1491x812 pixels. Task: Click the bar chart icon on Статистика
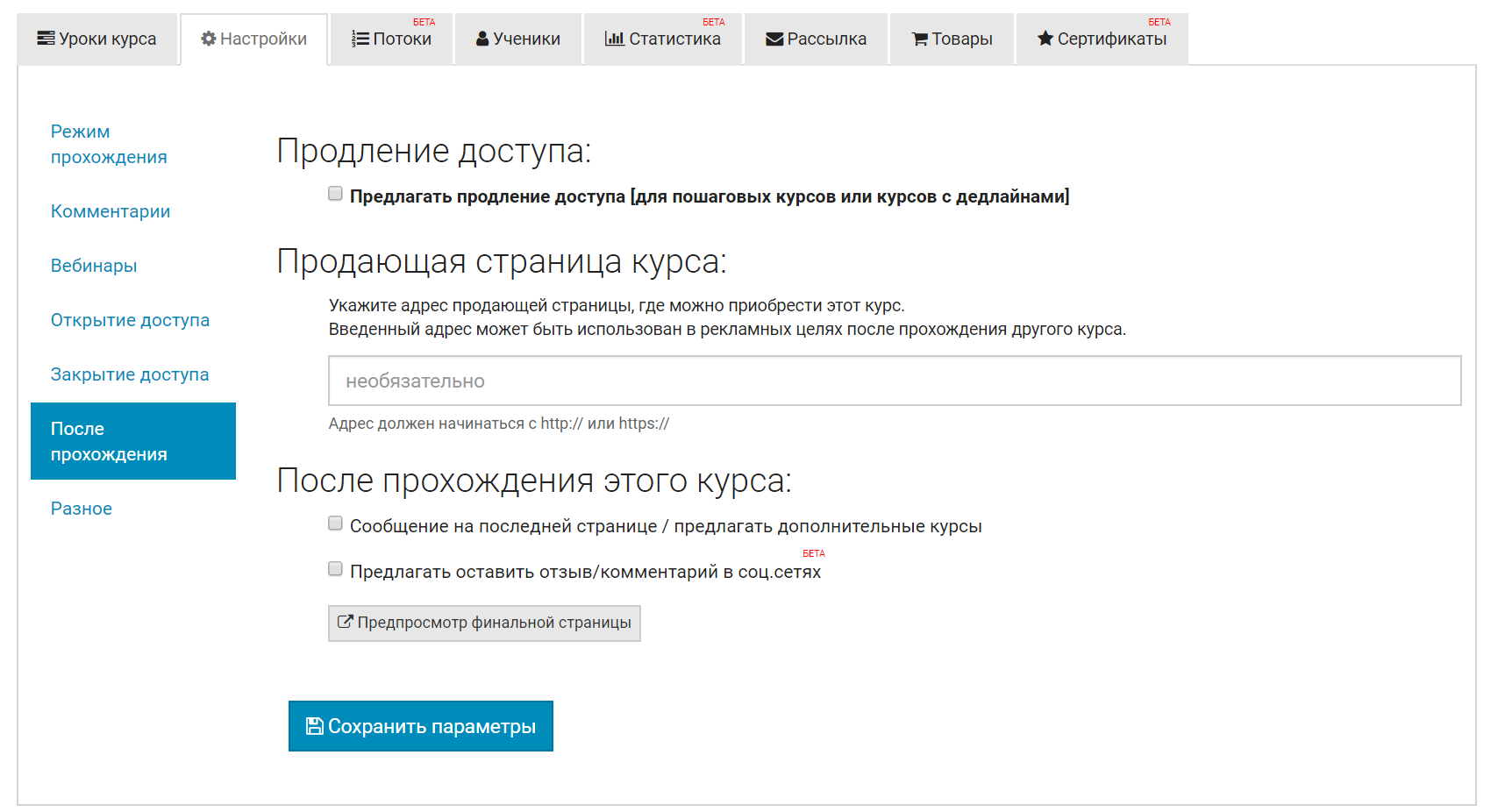point(614,39)
